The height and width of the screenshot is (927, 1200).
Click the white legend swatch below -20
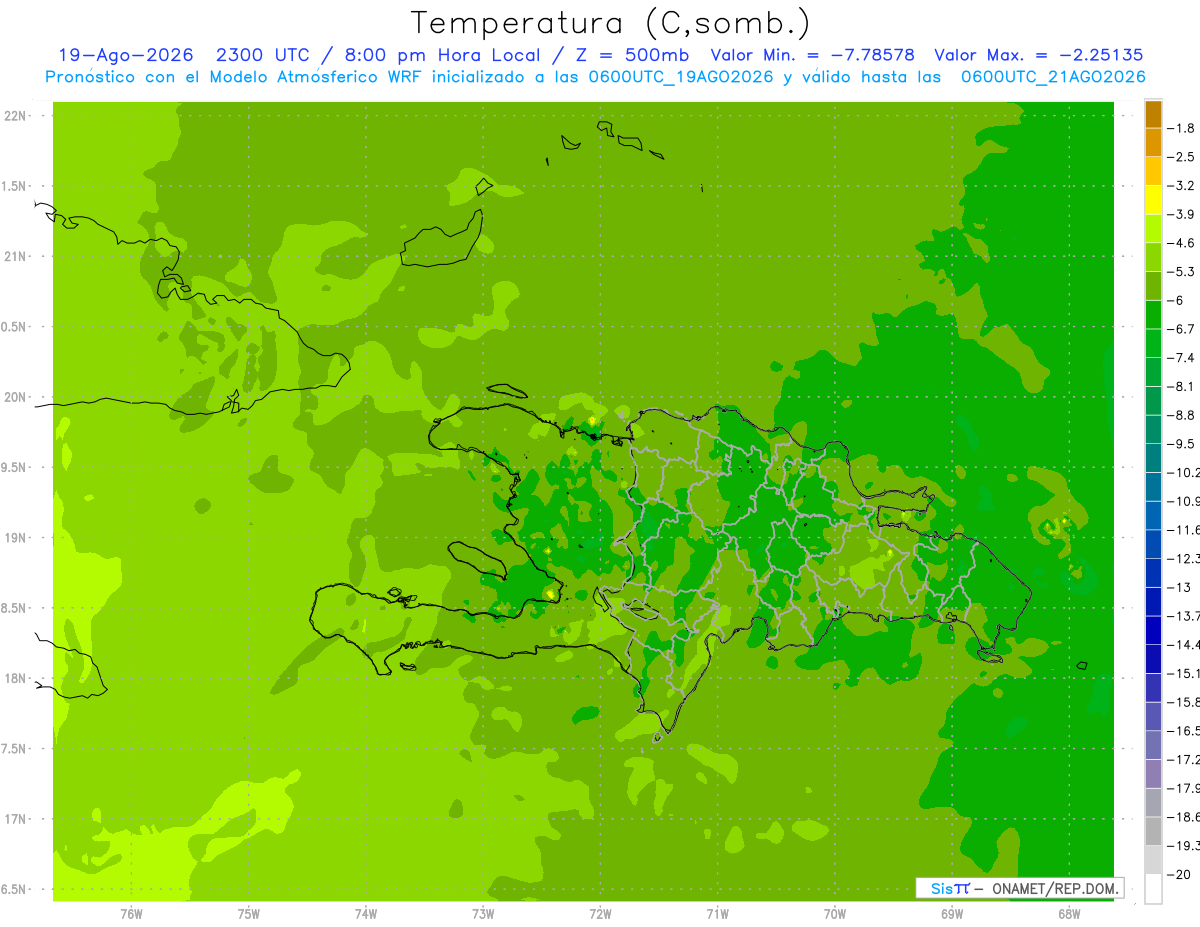1153,888
